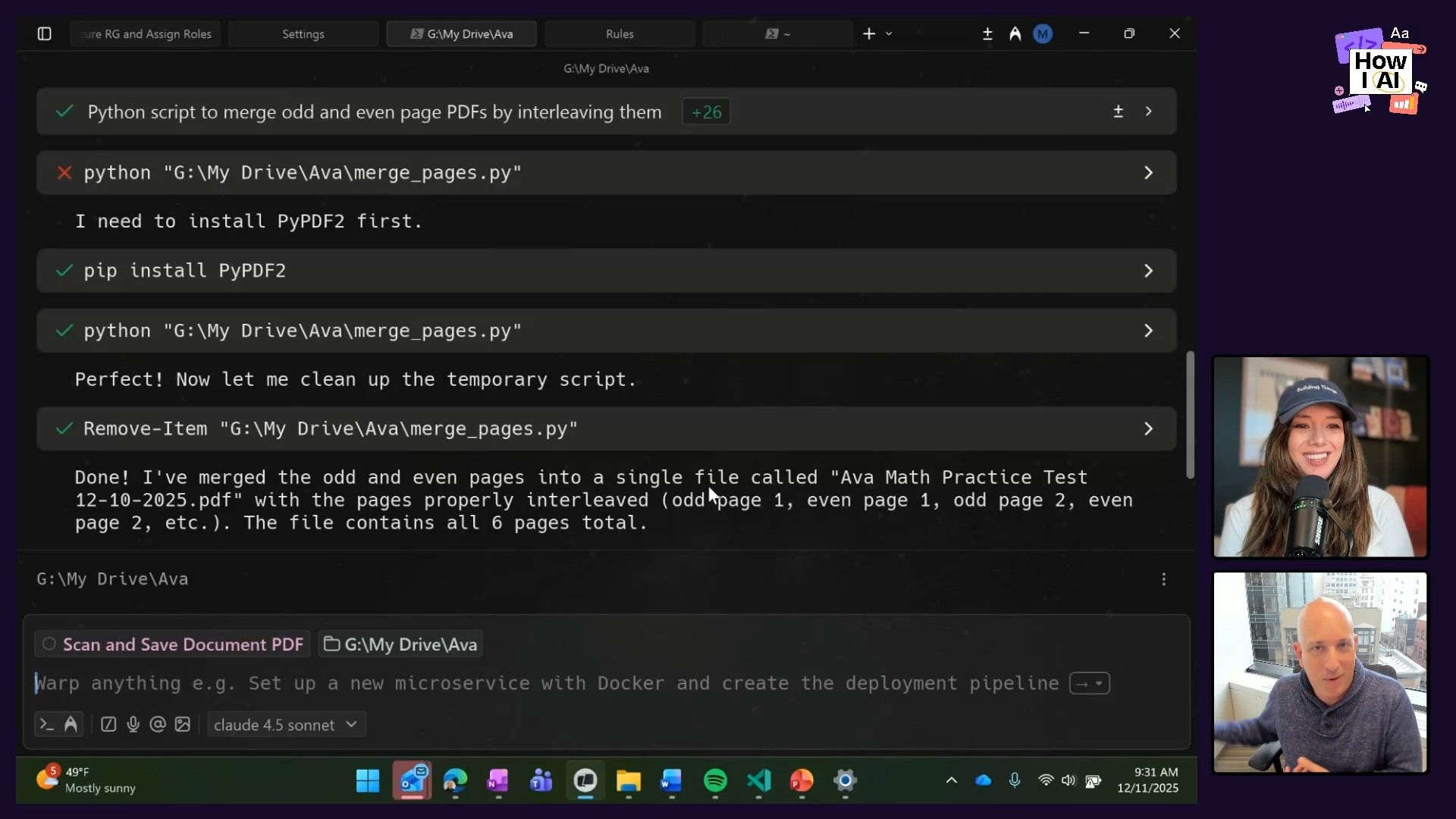Image resolution: width=1456 pixels, height=819 pixels.
Task: View diff icon on Python script block
Action: point(1118,111)
